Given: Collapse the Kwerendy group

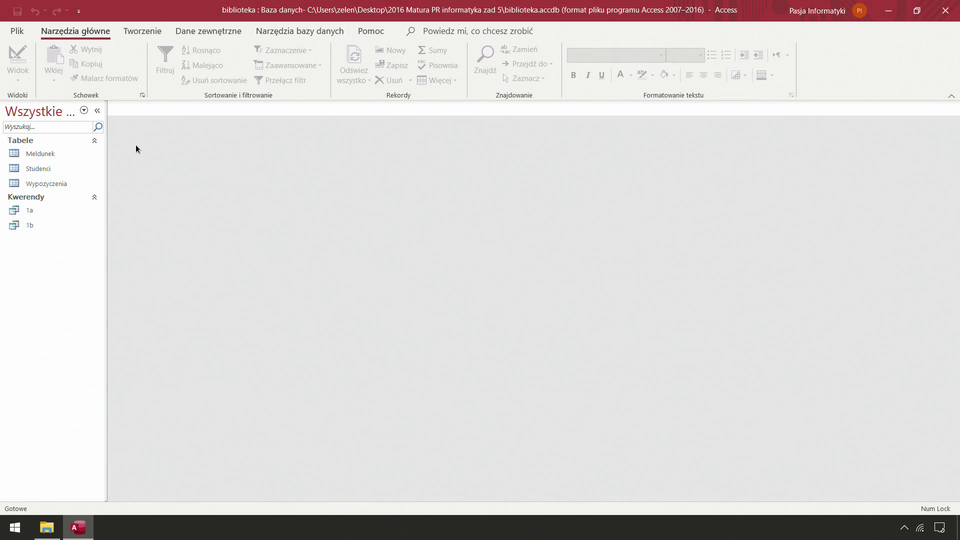Looking at the screenshot, I should [x=95, y=198].
